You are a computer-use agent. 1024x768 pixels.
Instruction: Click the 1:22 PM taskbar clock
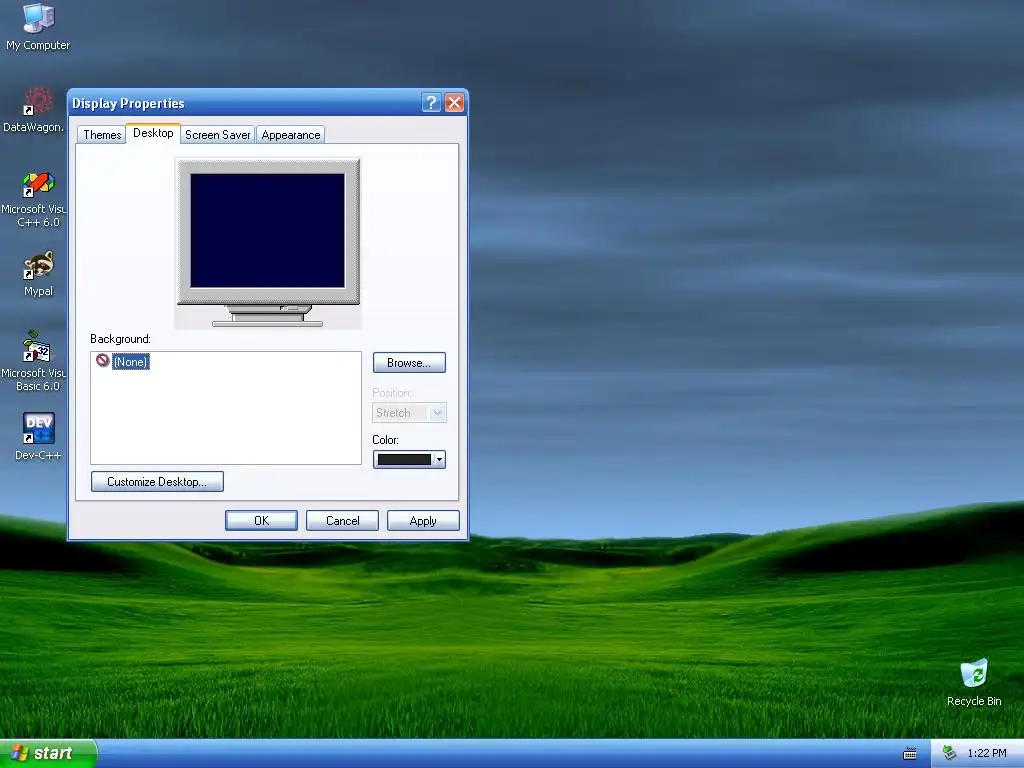pos(987,753)
